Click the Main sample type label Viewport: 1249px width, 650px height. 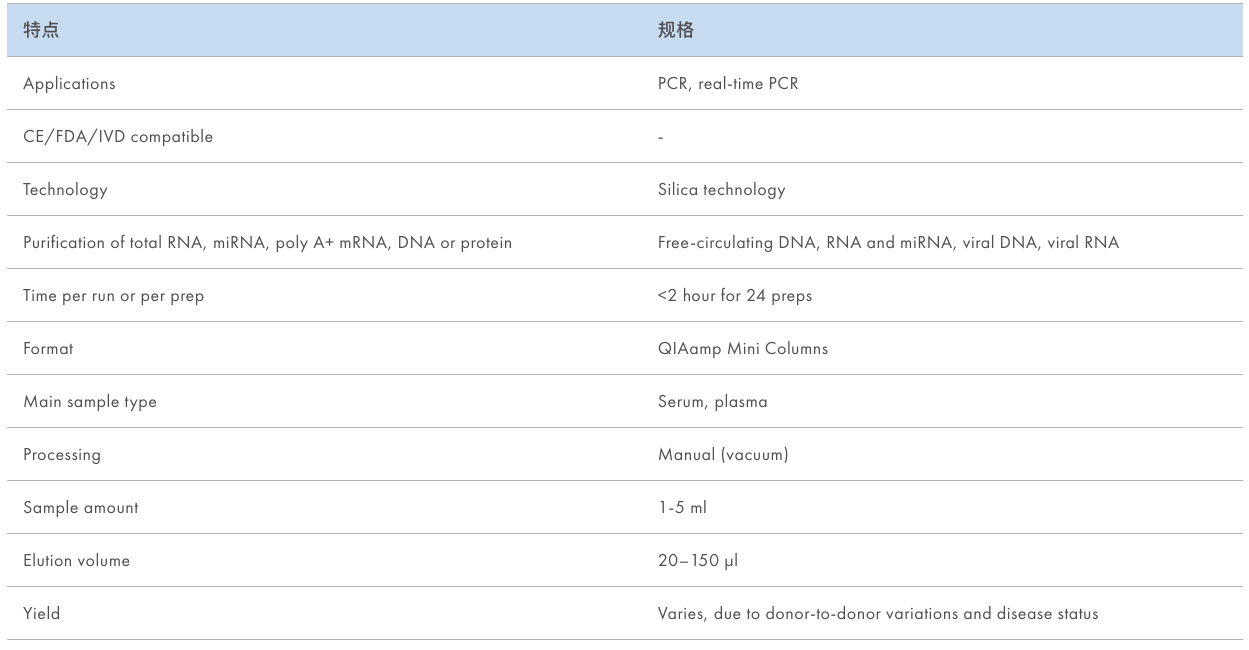tap(90, 402)
